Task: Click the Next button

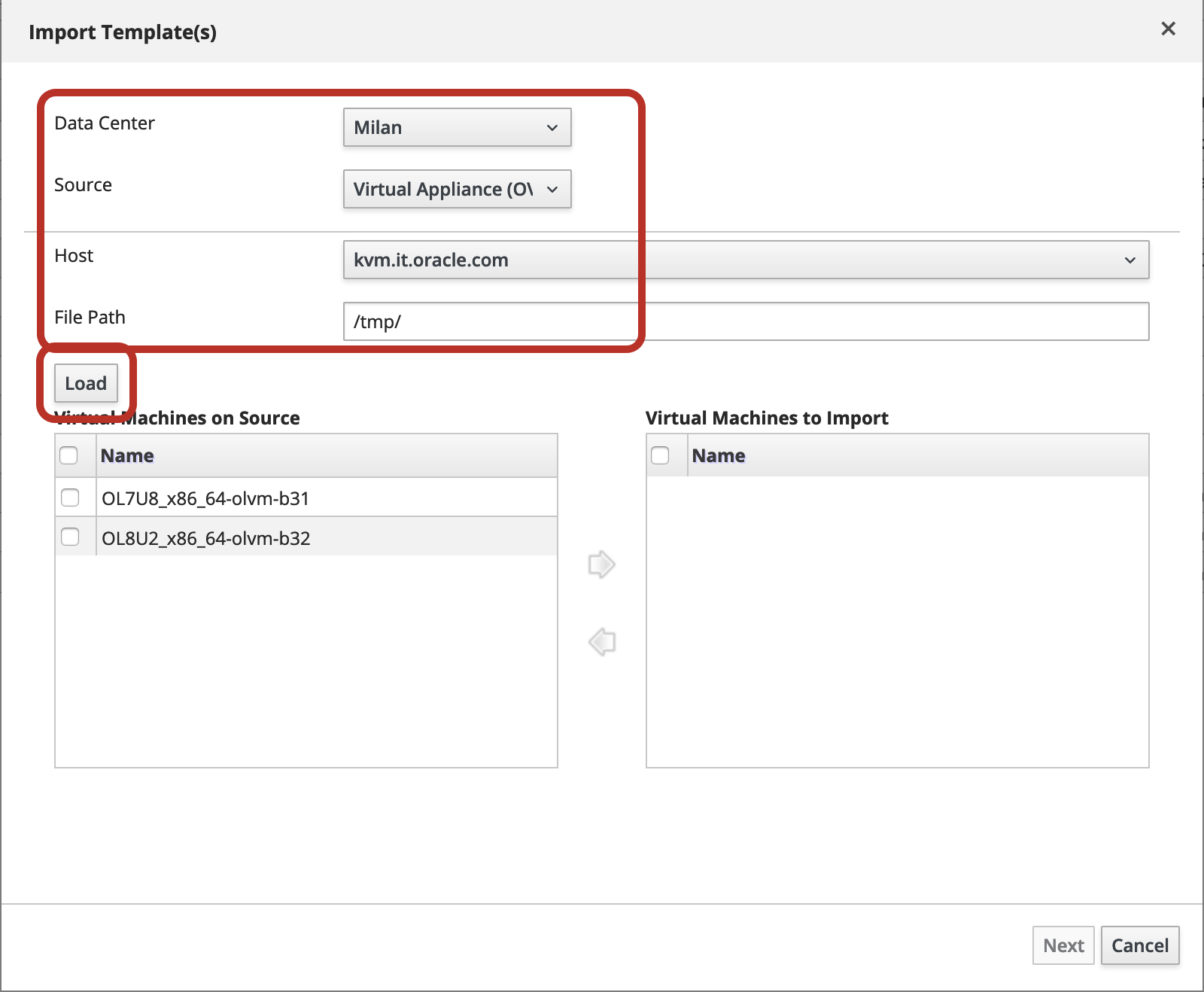Action: (x=1063, y=945)
